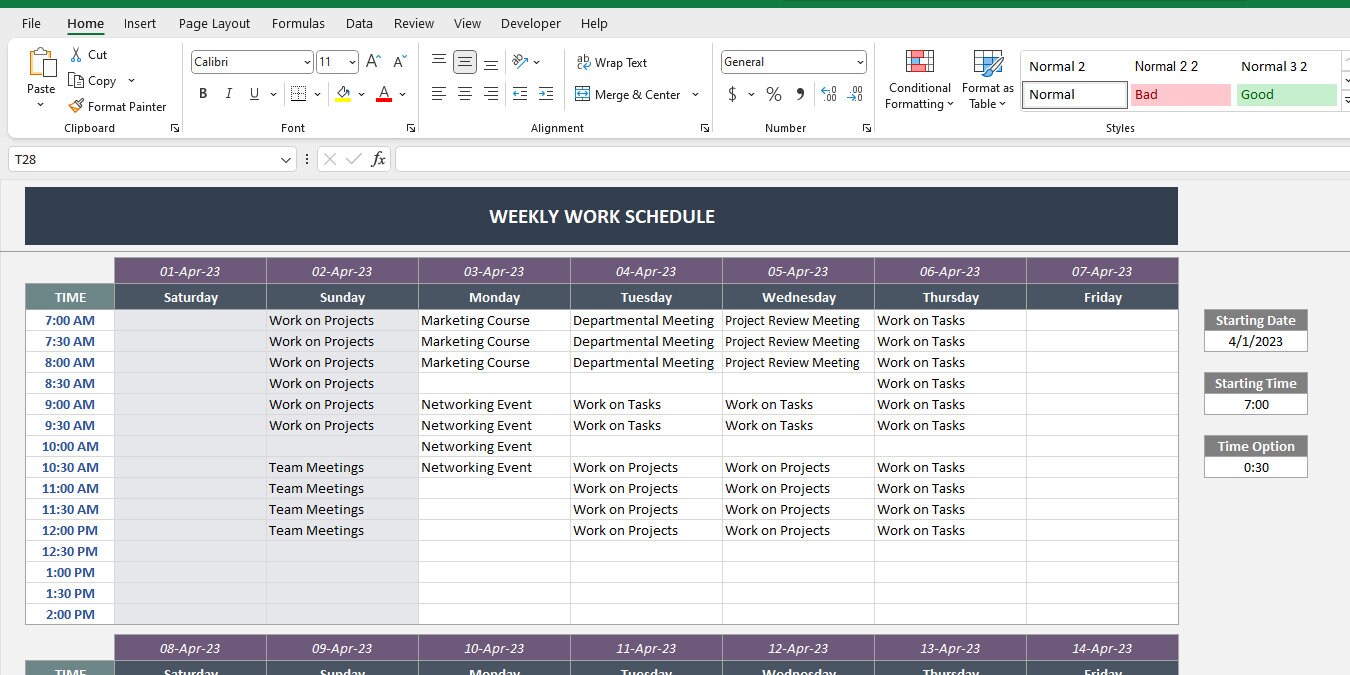Screen dimensions: 1350x675
Task: Switch to the Formulas ribbon tab
Action: 298,23
